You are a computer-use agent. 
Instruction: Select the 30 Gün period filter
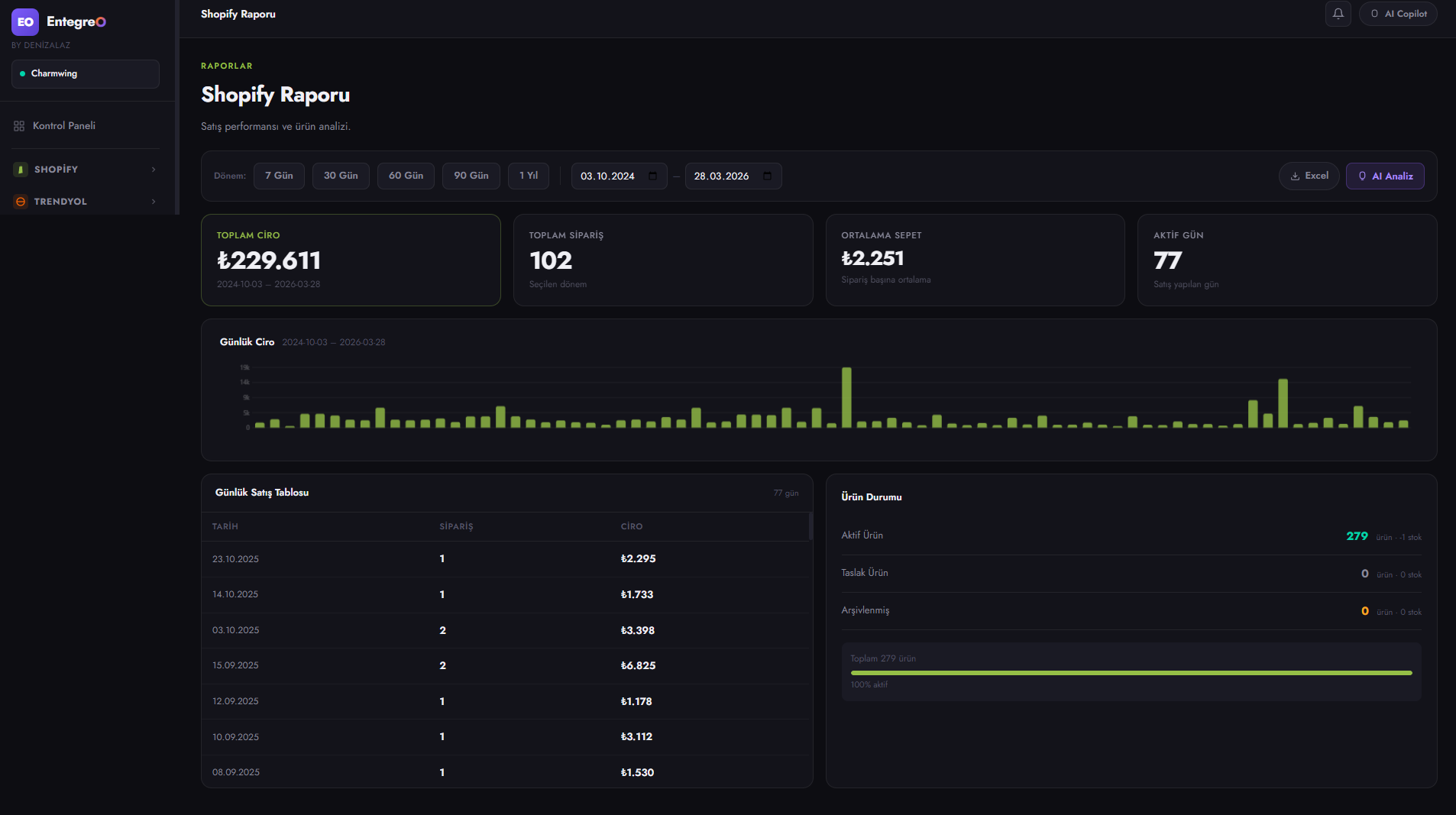point(341,176)
